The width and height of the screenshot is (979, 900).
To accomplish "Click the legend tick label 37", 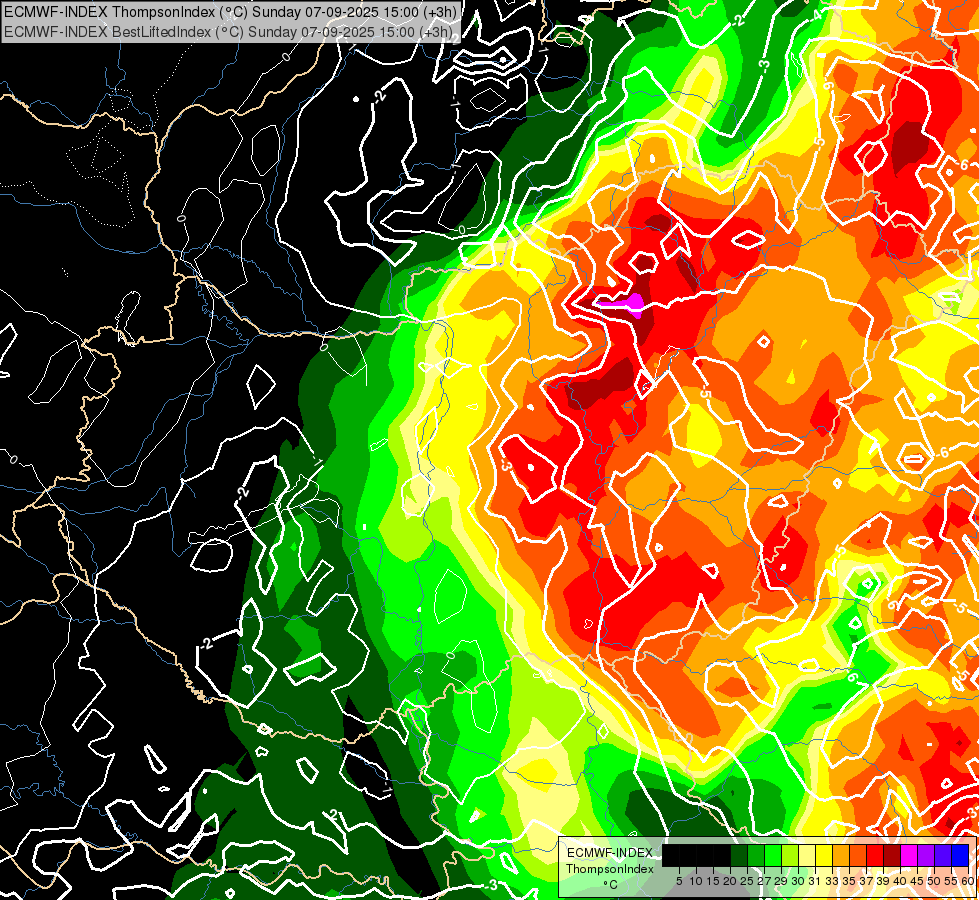I will pos(867,881).
